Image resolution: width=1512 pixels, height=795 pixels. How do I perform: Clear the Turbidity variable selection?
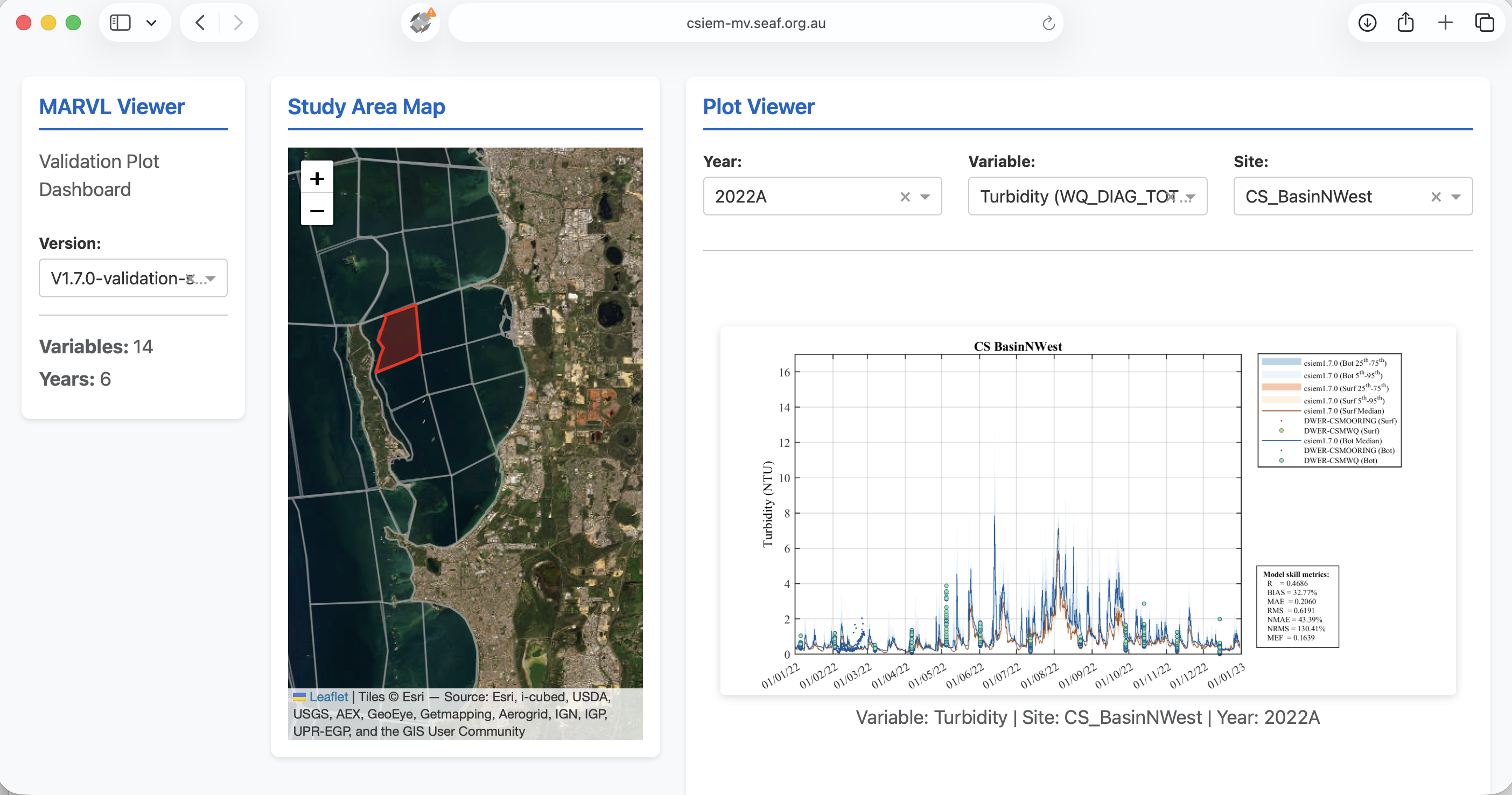(x=1172, y=197)
